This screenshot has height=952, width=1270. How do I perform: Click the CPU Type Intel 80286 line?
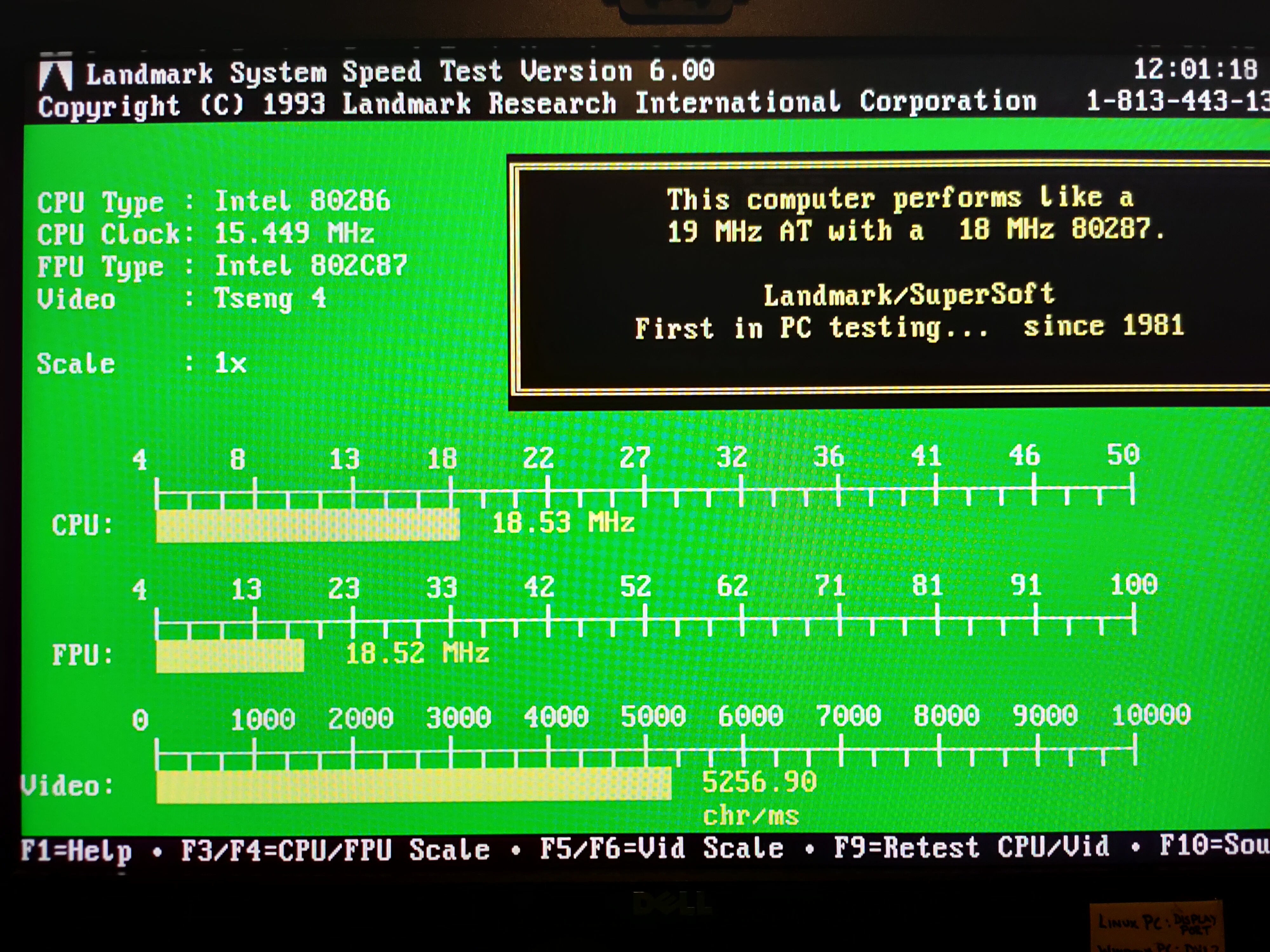pos(214,202)
